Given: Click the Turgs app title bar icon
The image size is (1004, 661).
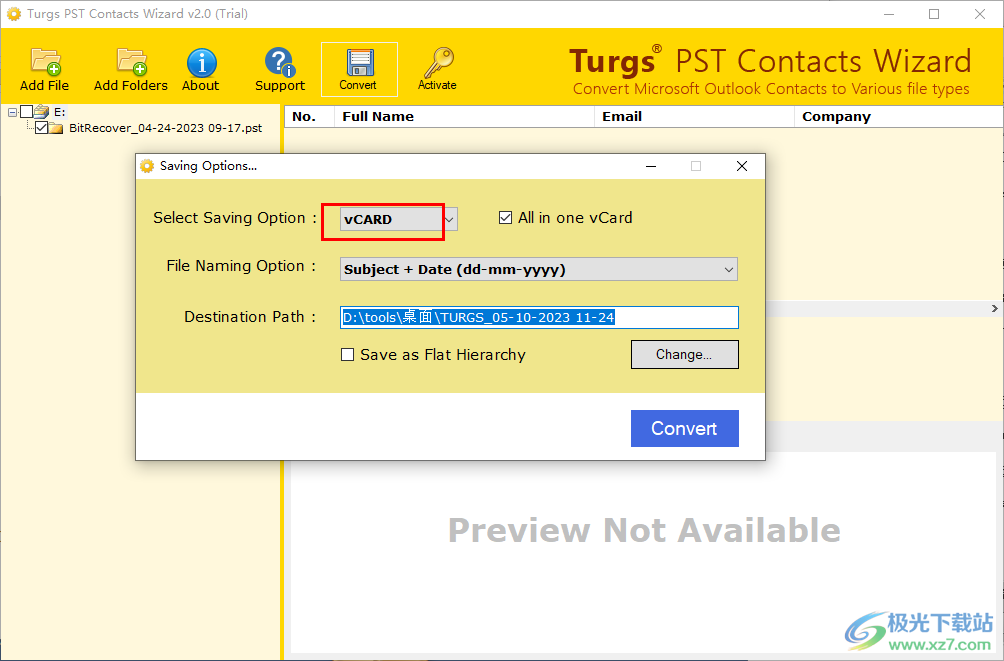Looking at the screenshot, I should coord(13,13).
